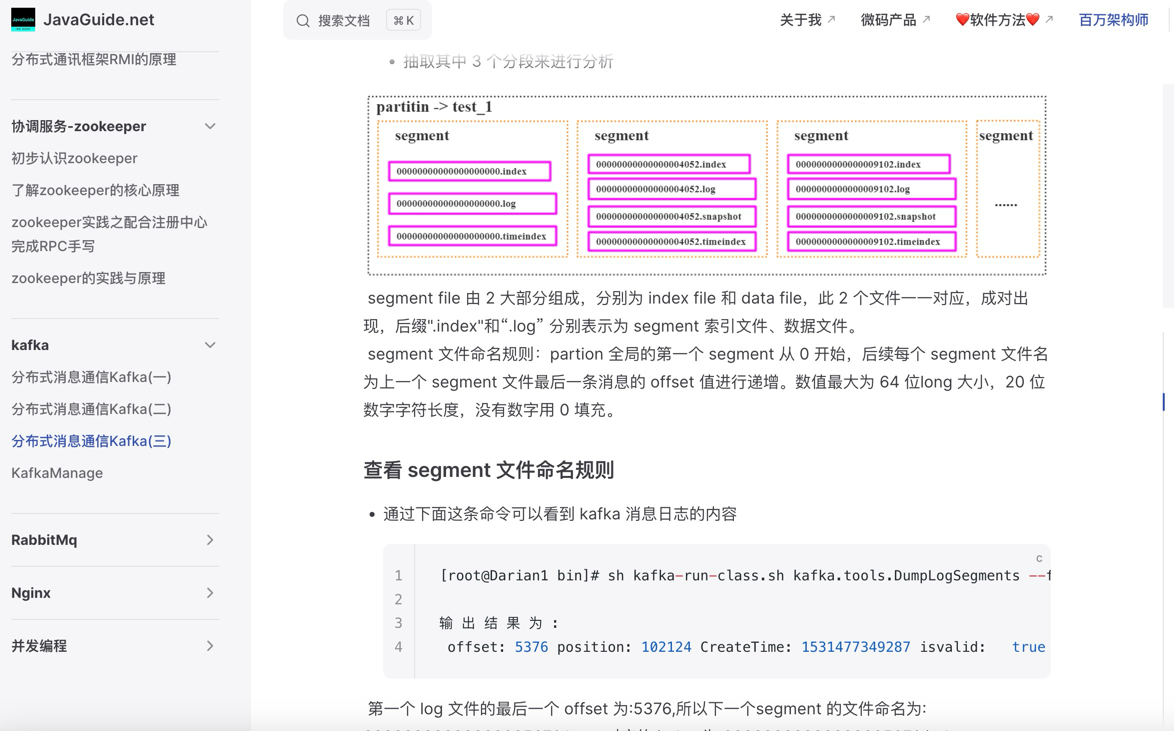Open zookeeper实践之配合注册中心完成RPC手写 page
This screenshot has width=1174, height=731.
(109, 234)
